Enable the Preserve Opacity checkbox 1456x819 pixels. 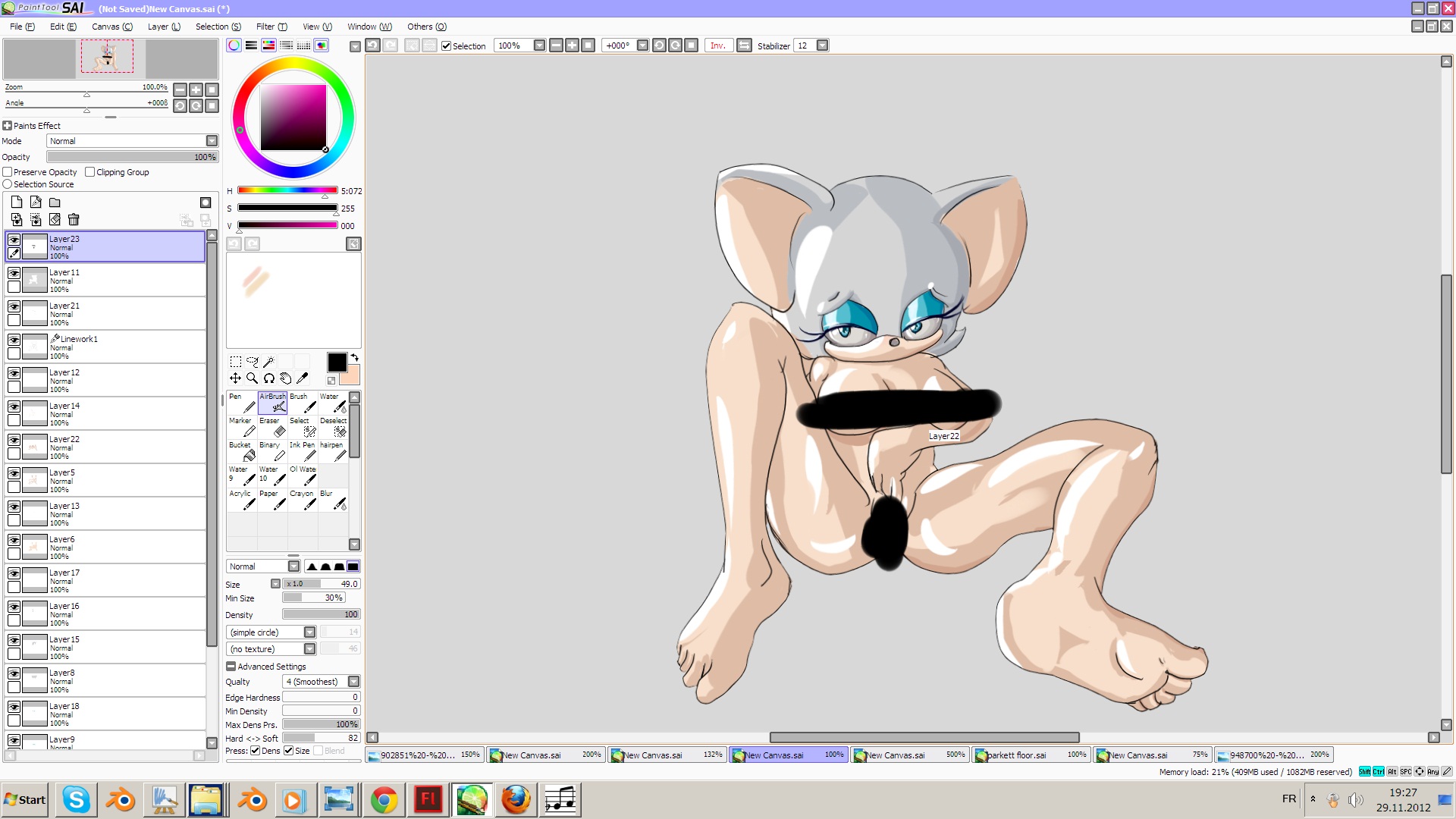coord(8,171)
